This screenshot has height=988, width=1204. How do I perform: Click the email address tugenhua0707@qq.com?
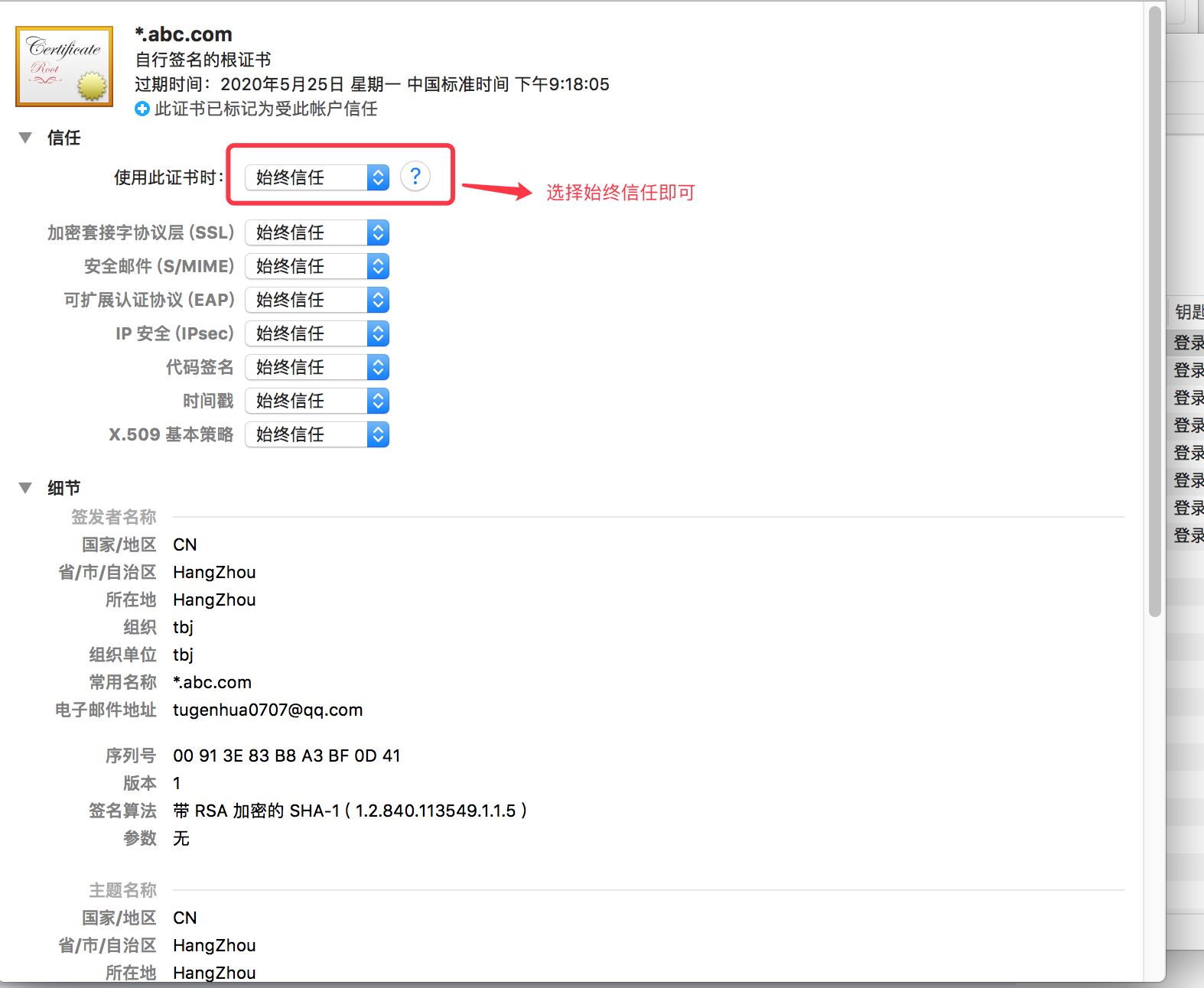click(268, 710)
